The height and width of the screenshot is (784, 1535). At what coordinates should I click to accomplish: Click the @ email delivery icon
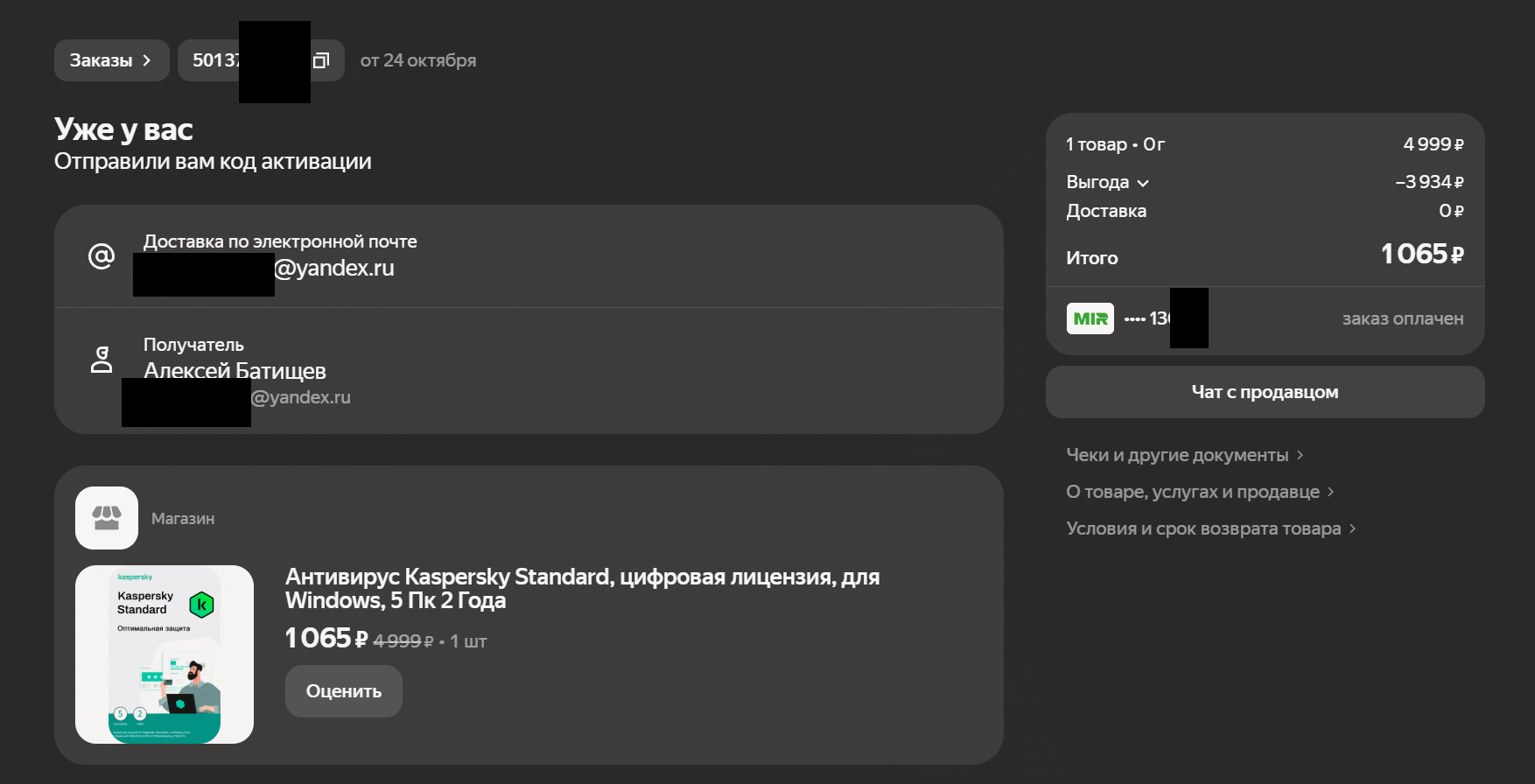click(x=102, y=255)
